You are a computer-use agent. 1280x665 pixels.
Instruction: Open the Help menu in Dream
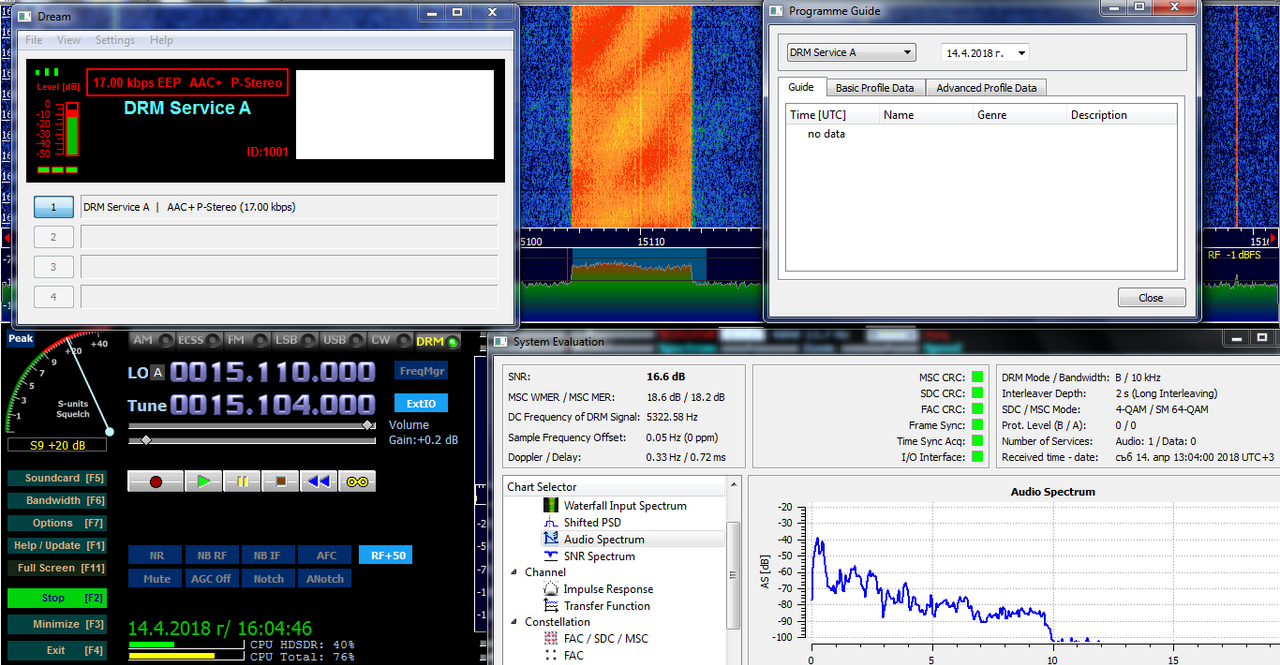click(161, 40)
